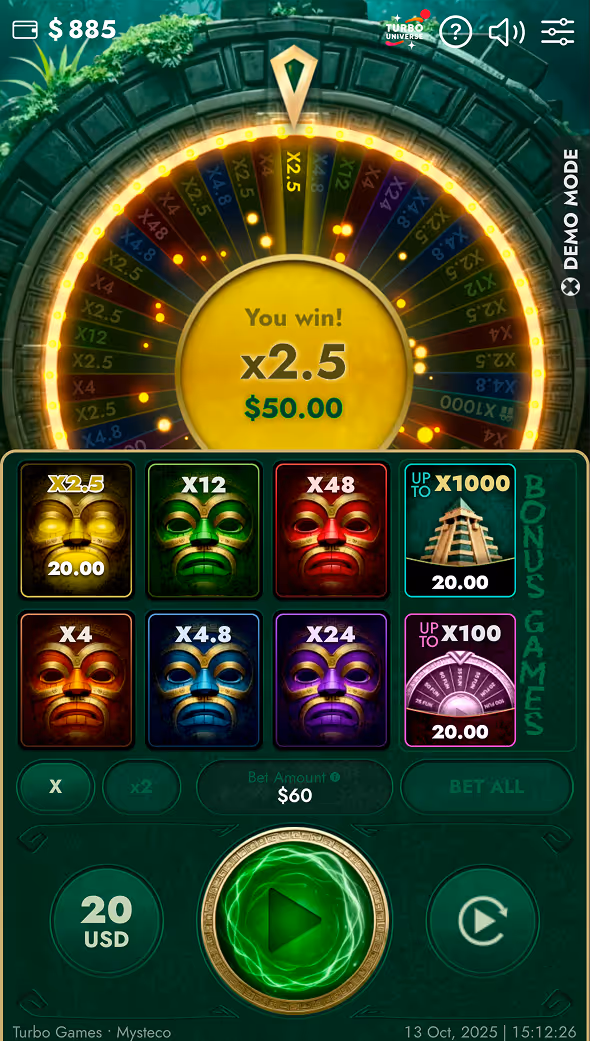Open the Turbo Universe logo
The width and height of the screenshot is (590, 1041).
point(407,31)
